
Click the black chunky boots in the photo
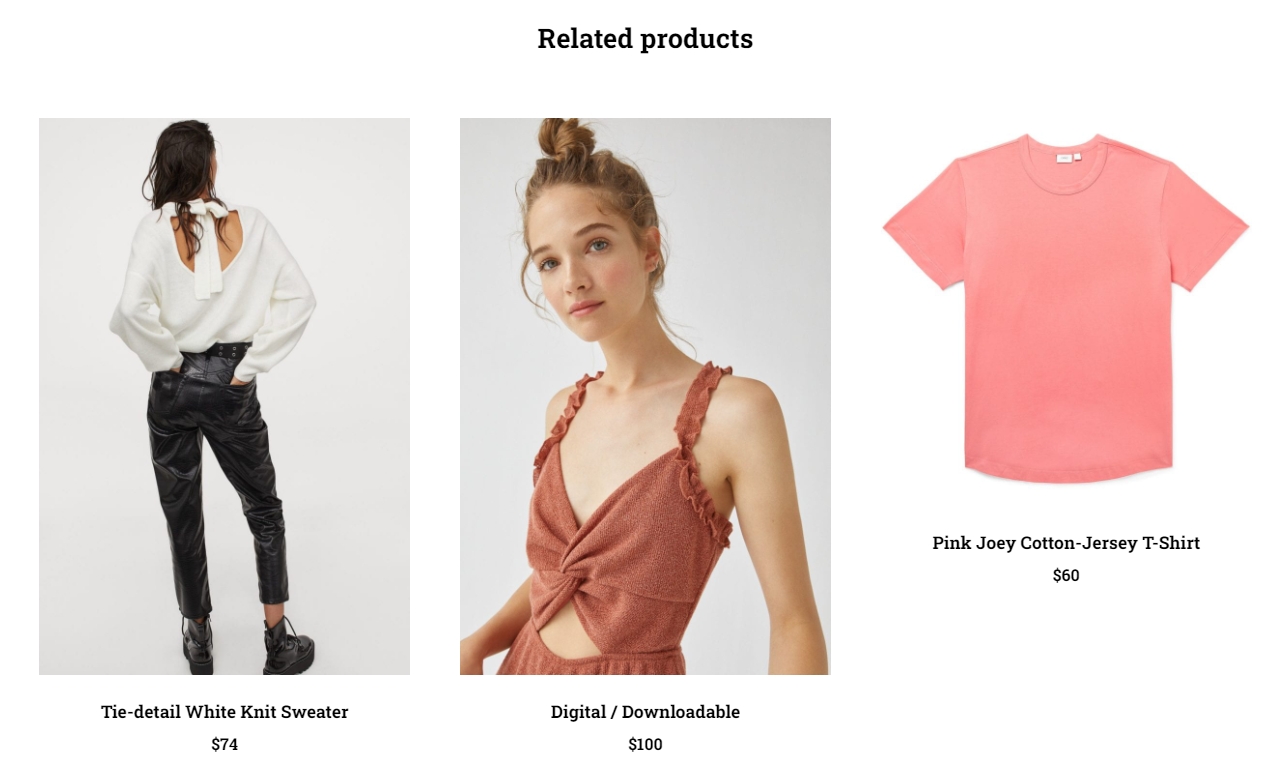(x=248, y=643)
